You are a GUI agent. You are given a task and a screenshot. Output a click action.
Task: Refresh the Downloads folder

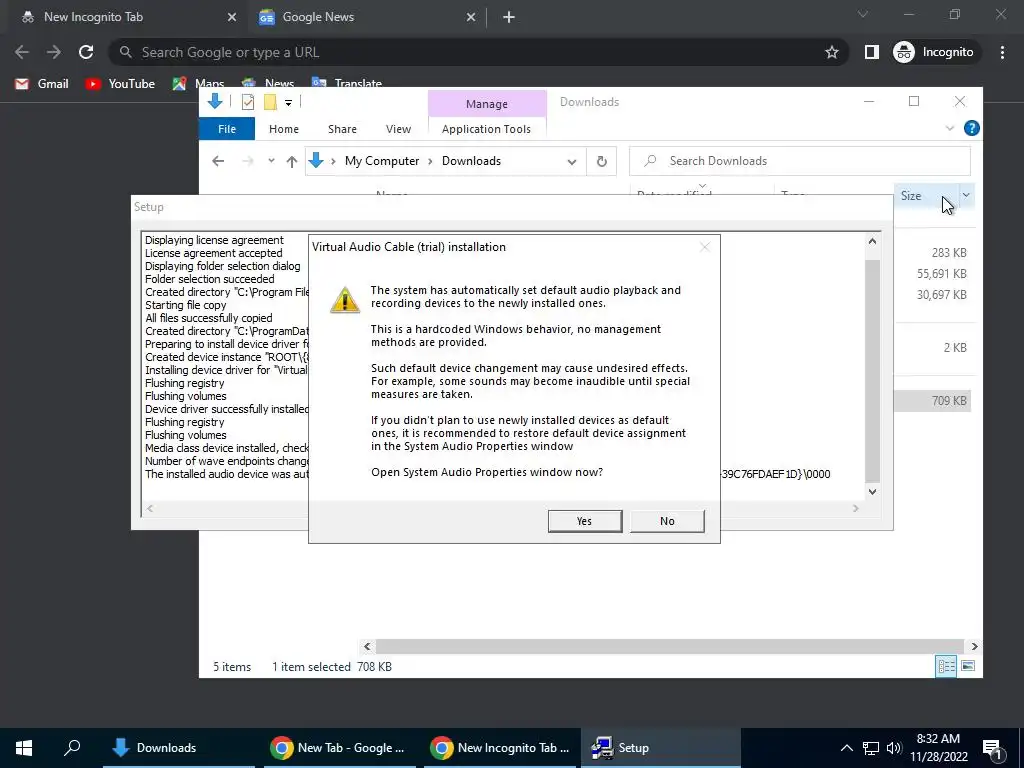601,161
